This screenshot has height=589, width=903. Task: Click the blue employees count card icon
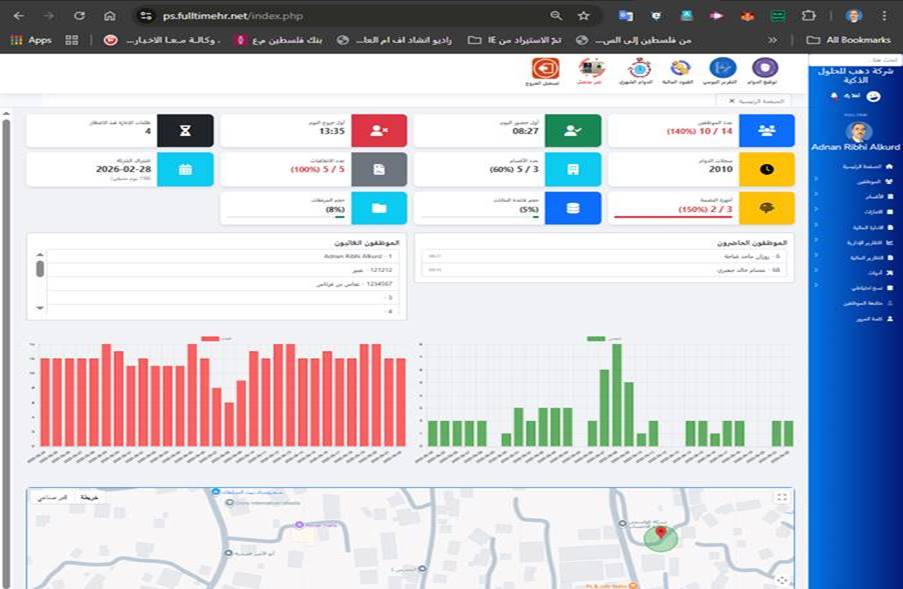coord(766,130)
